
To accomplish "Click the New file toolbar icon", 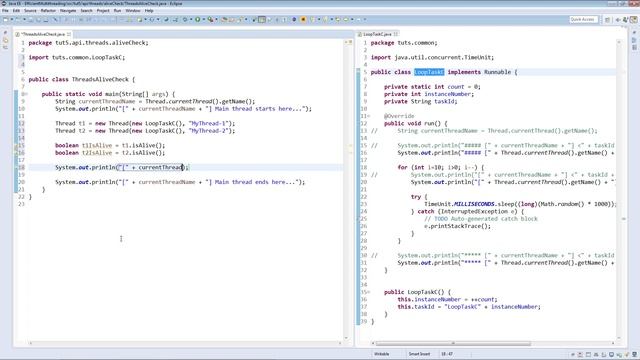I will pos(5,19).
